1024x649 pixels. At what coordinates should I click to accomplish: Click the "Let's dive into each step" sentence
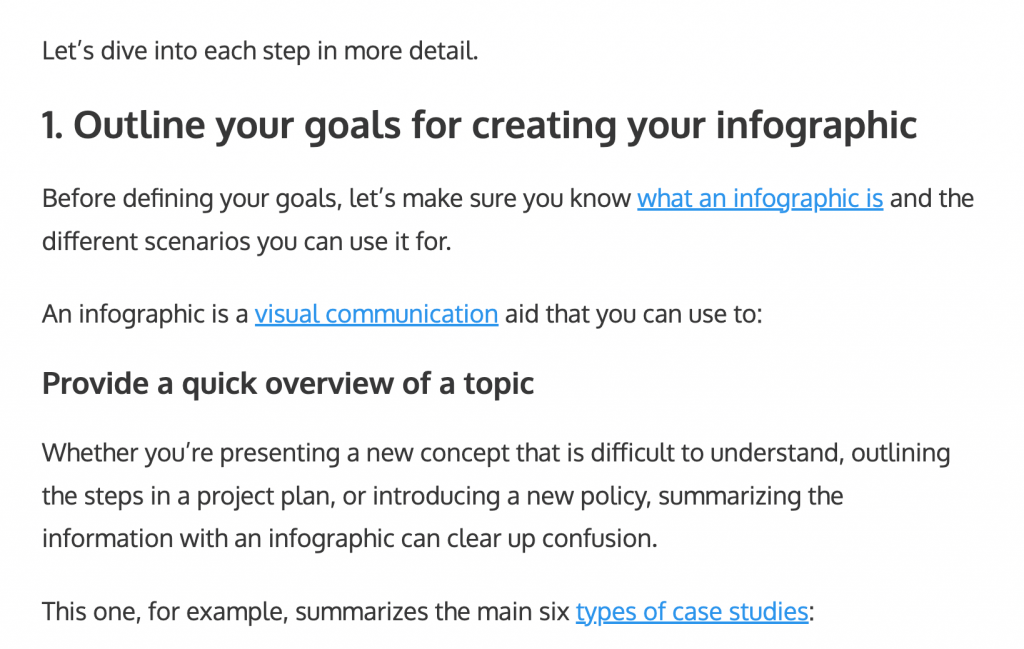click(x=260, y=50)
